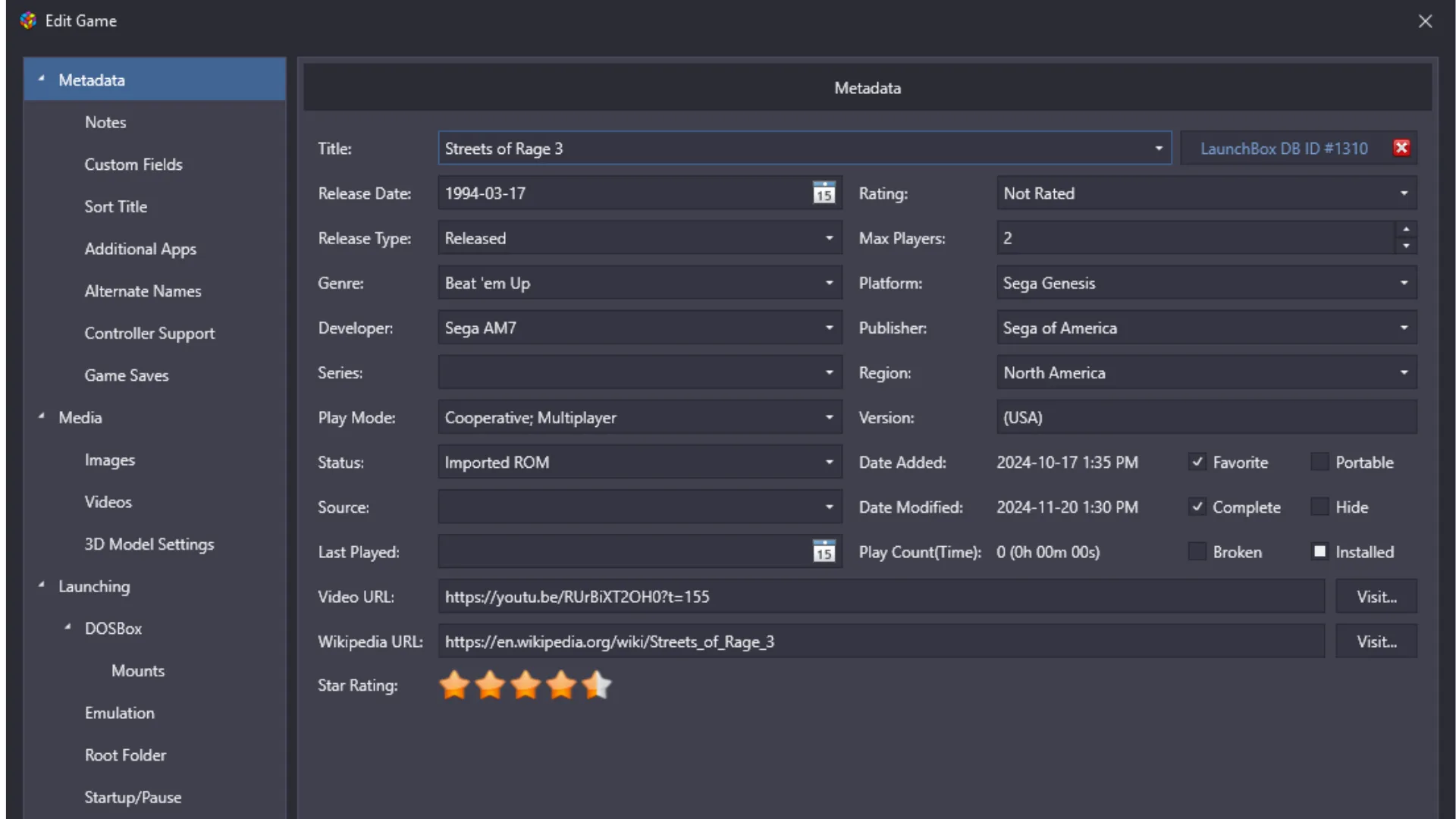Open Controller Support section
This screenshot has height=819, width=1456.
(x=149, y=333)
